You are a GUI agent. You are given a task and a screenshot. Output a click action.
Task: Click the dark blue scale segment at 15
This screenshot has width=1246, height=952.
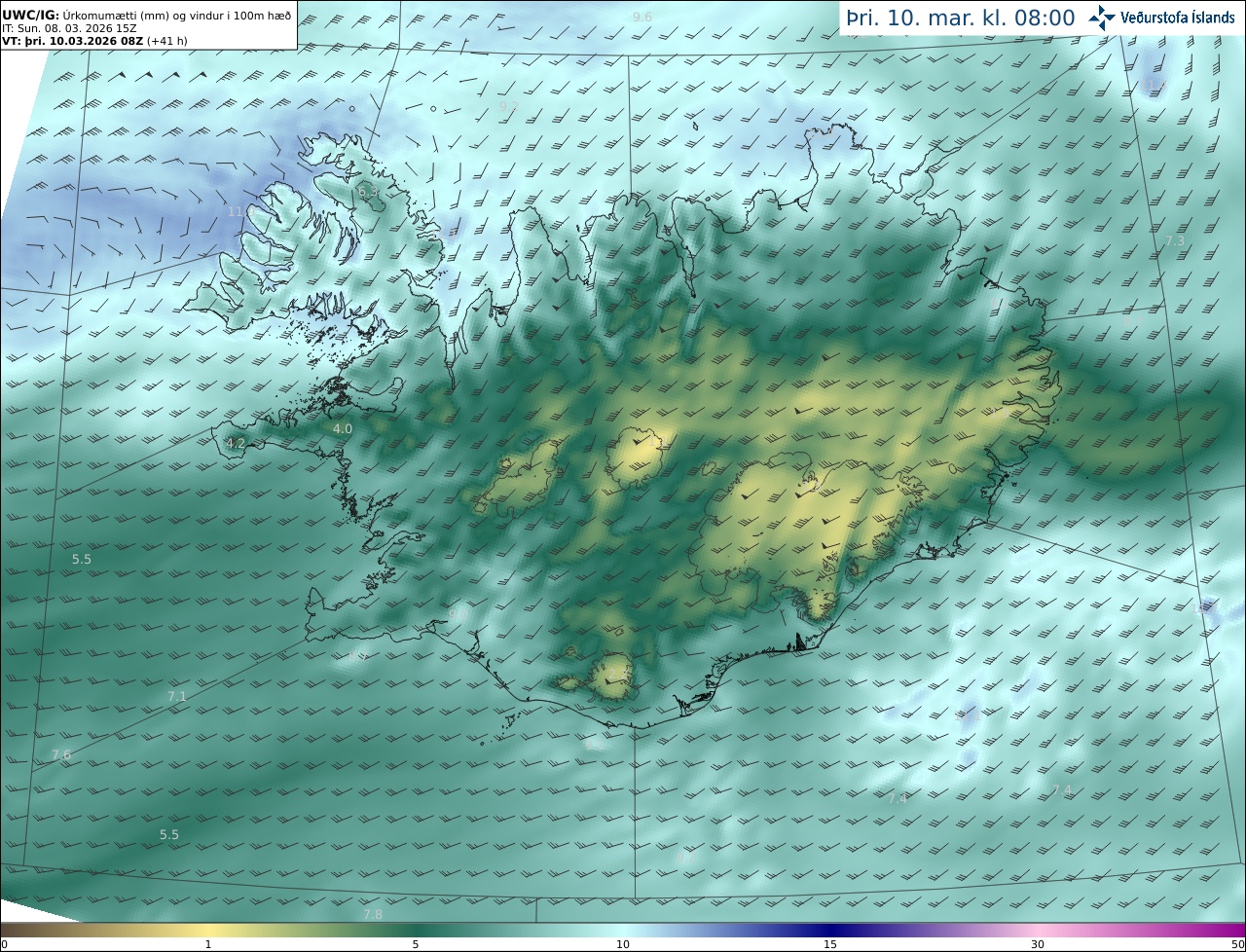[x=829, y=931]
